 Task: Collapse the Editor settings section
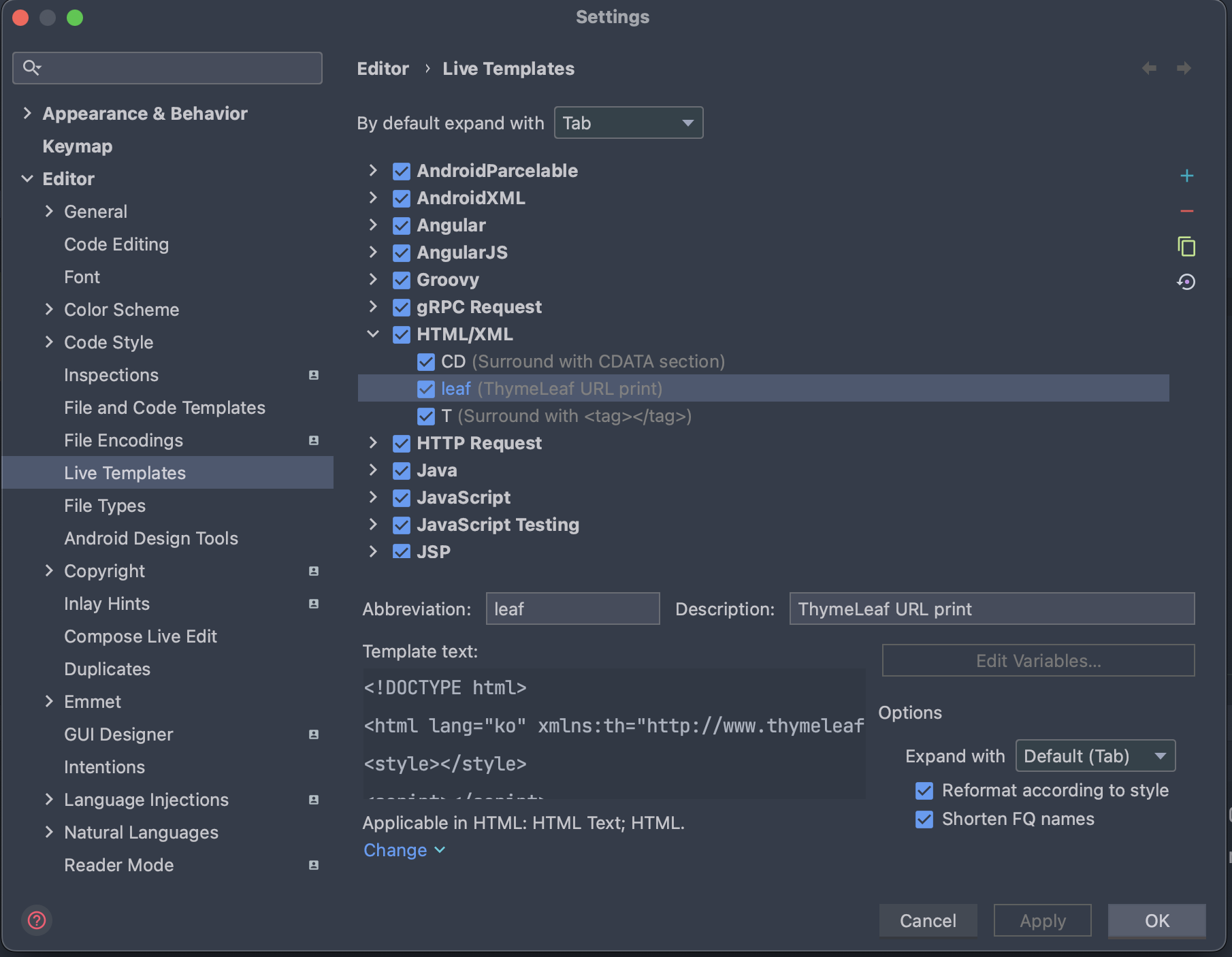[27, 178]
